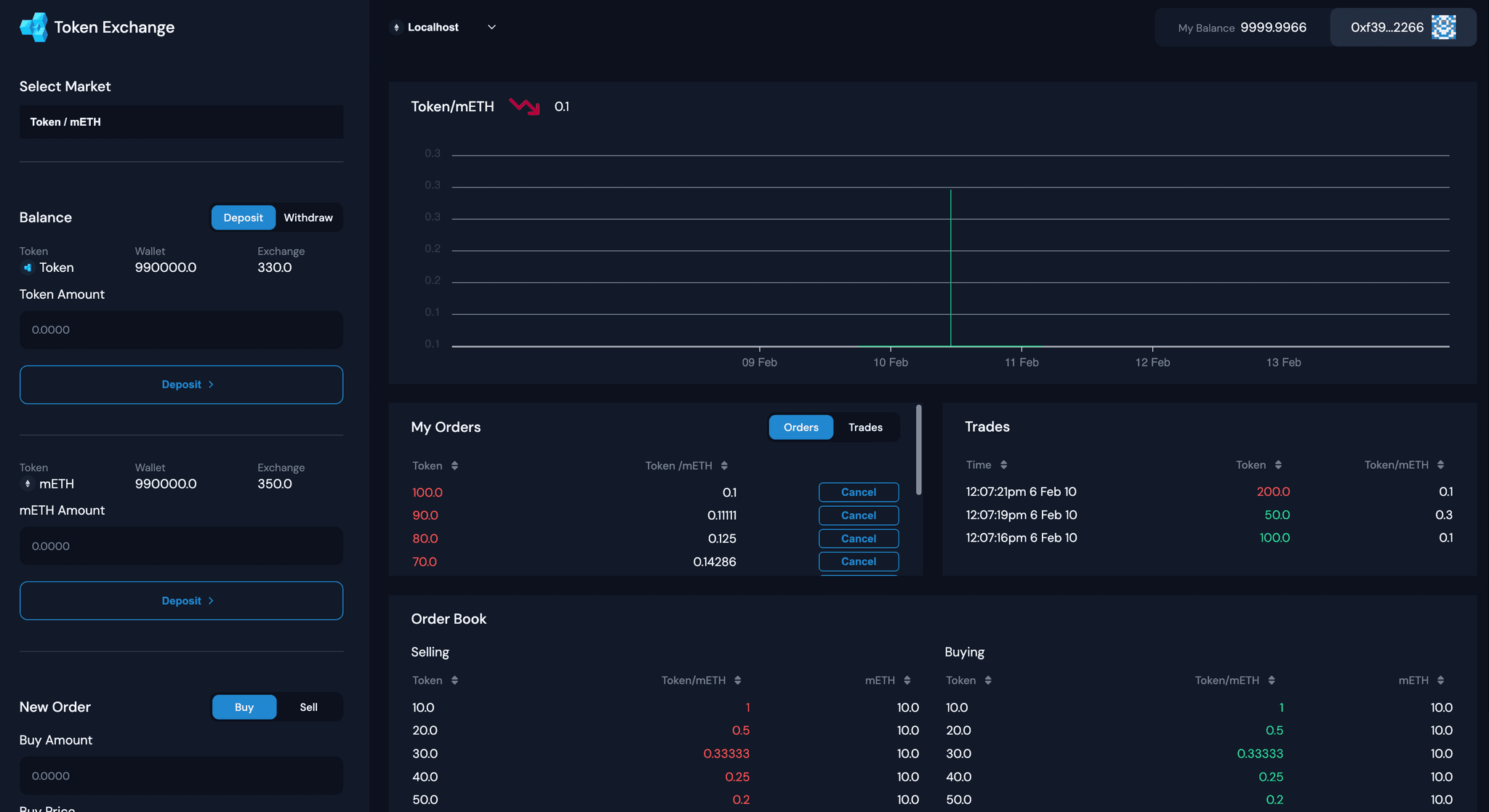1489x812 pixels.
Task: Click the red downtrend price arrow icon
Action: click(524, 107)
